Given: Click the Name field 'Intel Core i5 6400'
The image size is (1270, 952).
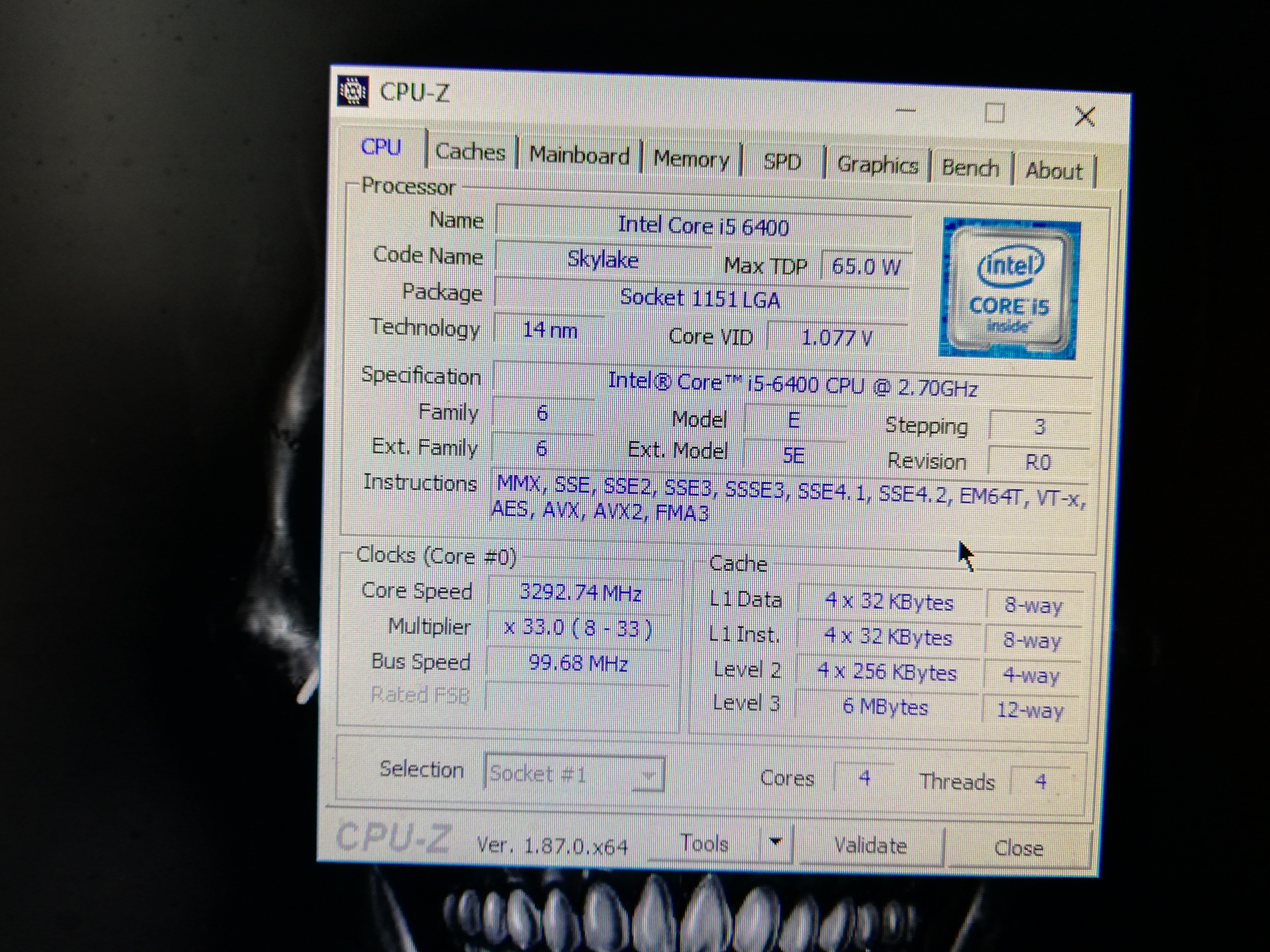Looking at the screenshot, I should [x=703, y=227].
